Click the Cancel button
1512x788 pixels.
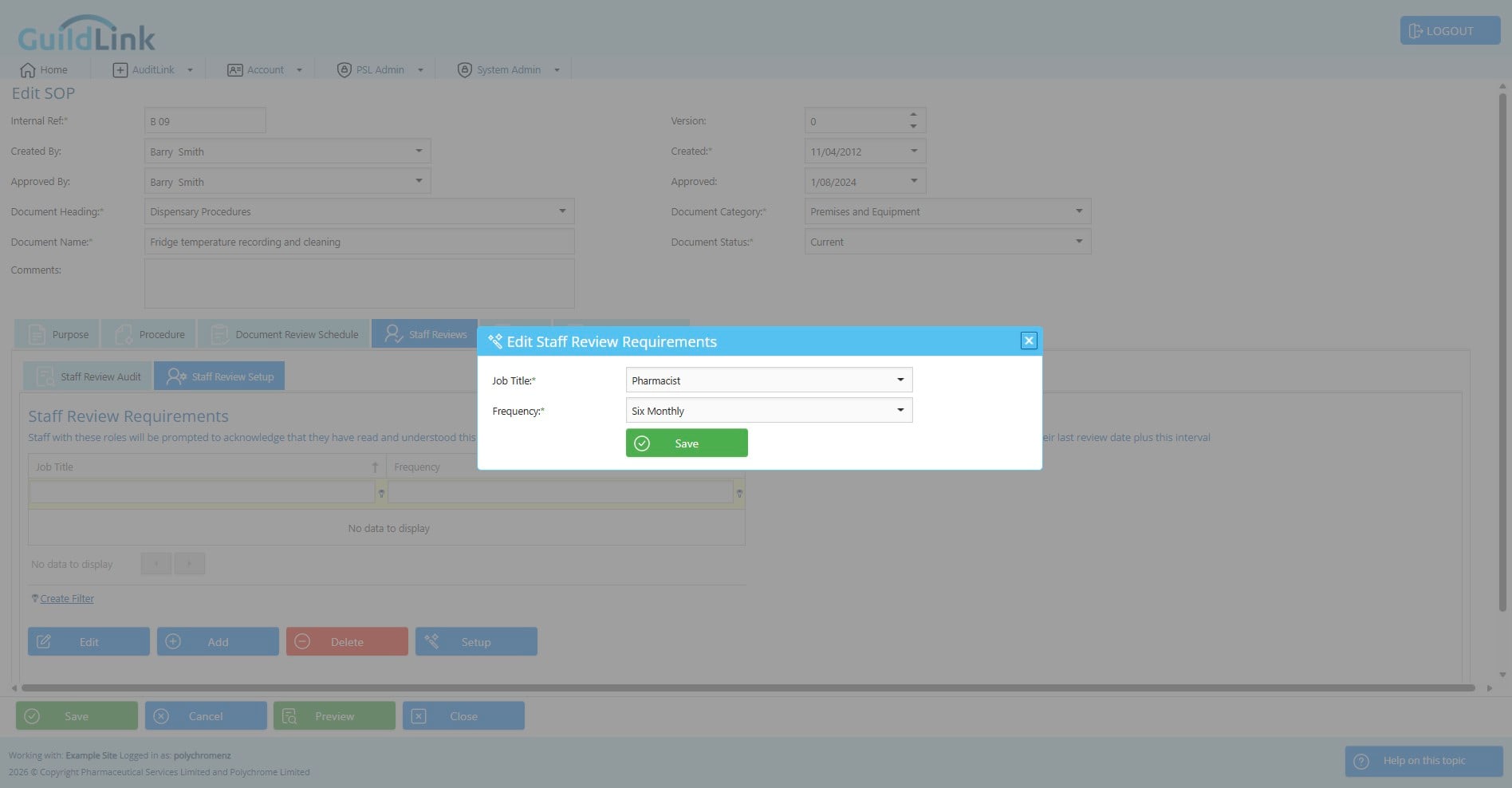[x=206, y=715]
